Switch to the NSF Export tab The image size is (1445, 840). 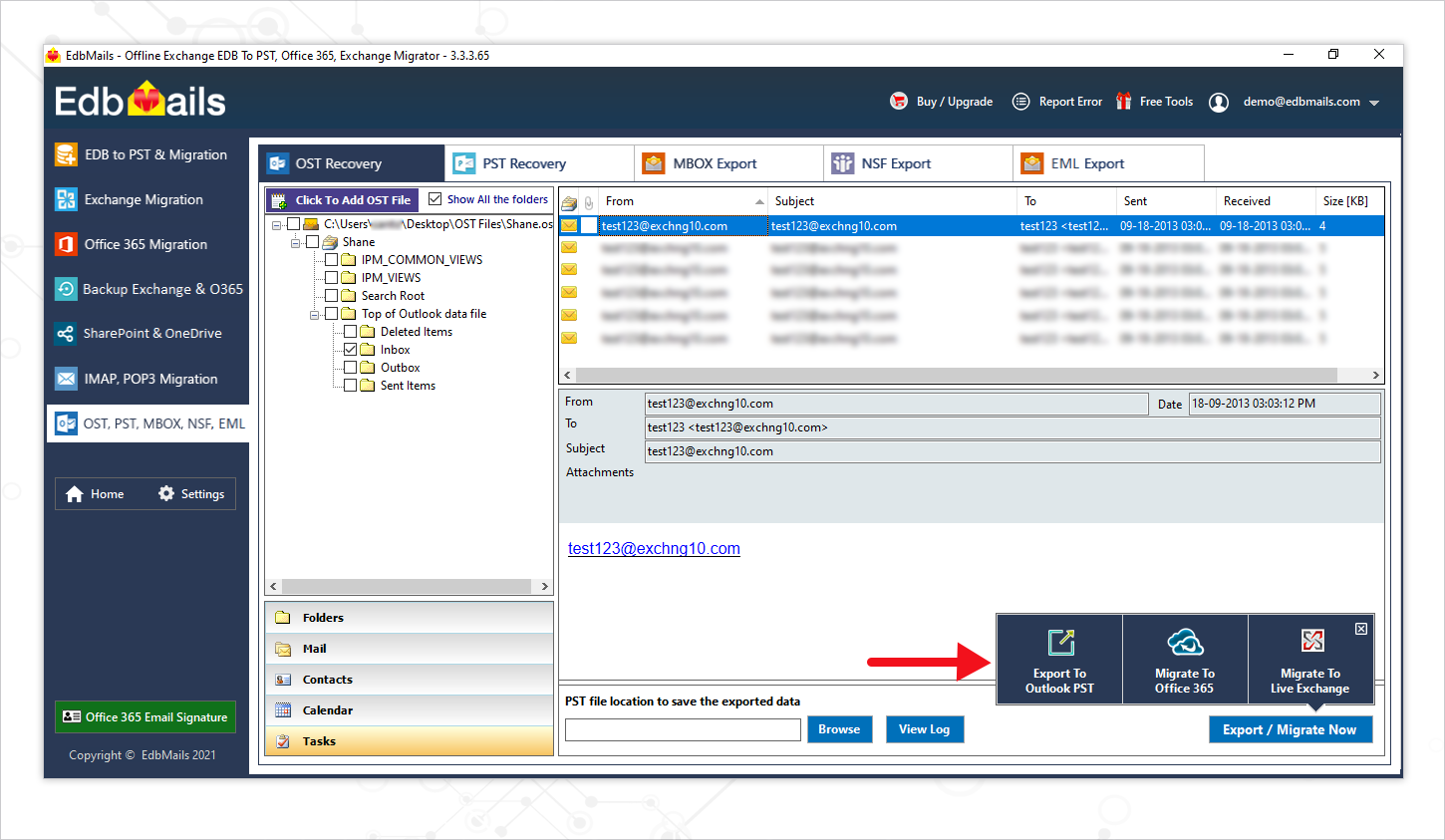[x=918, y=163]
